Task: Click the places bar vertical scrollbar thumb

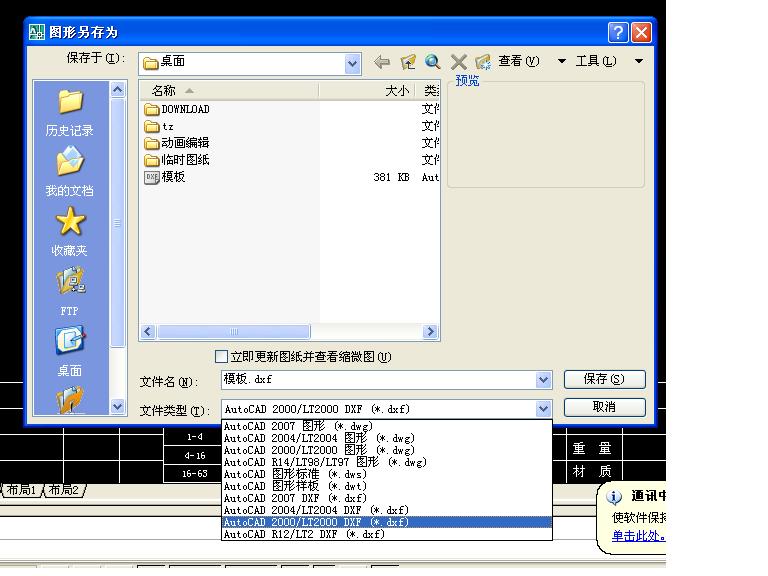Action: (x=118, y=223)
